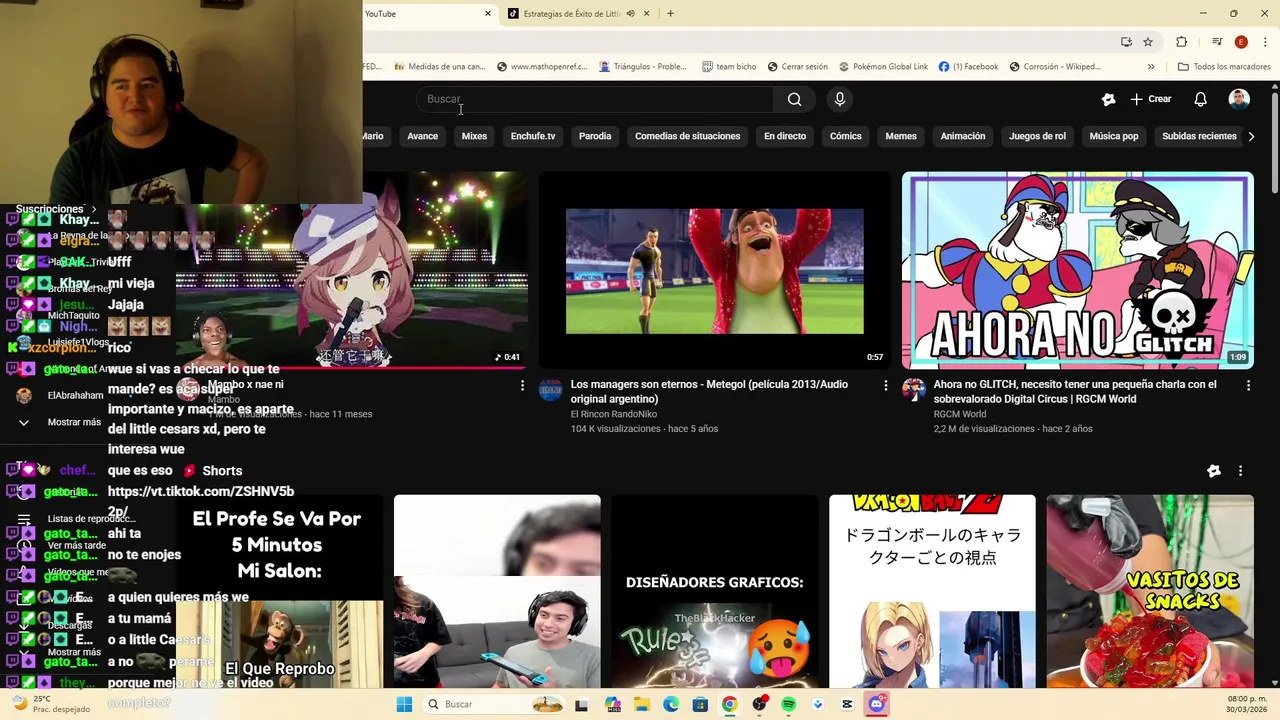Open the Ahora no GLITCH video thumbnail

[x=1078, y=270]
